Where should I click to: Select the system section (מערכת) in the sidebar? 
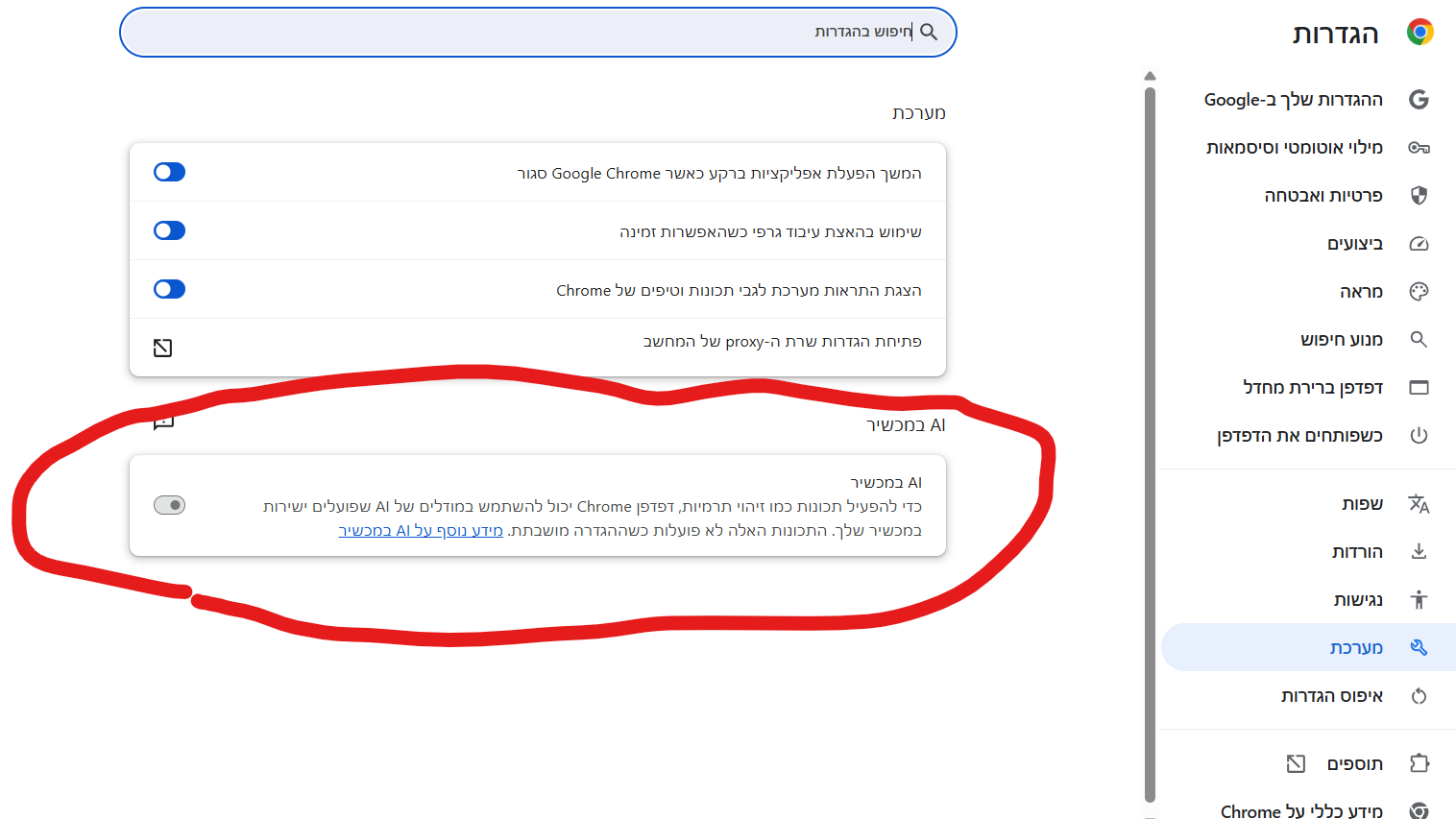(1308, 648)
